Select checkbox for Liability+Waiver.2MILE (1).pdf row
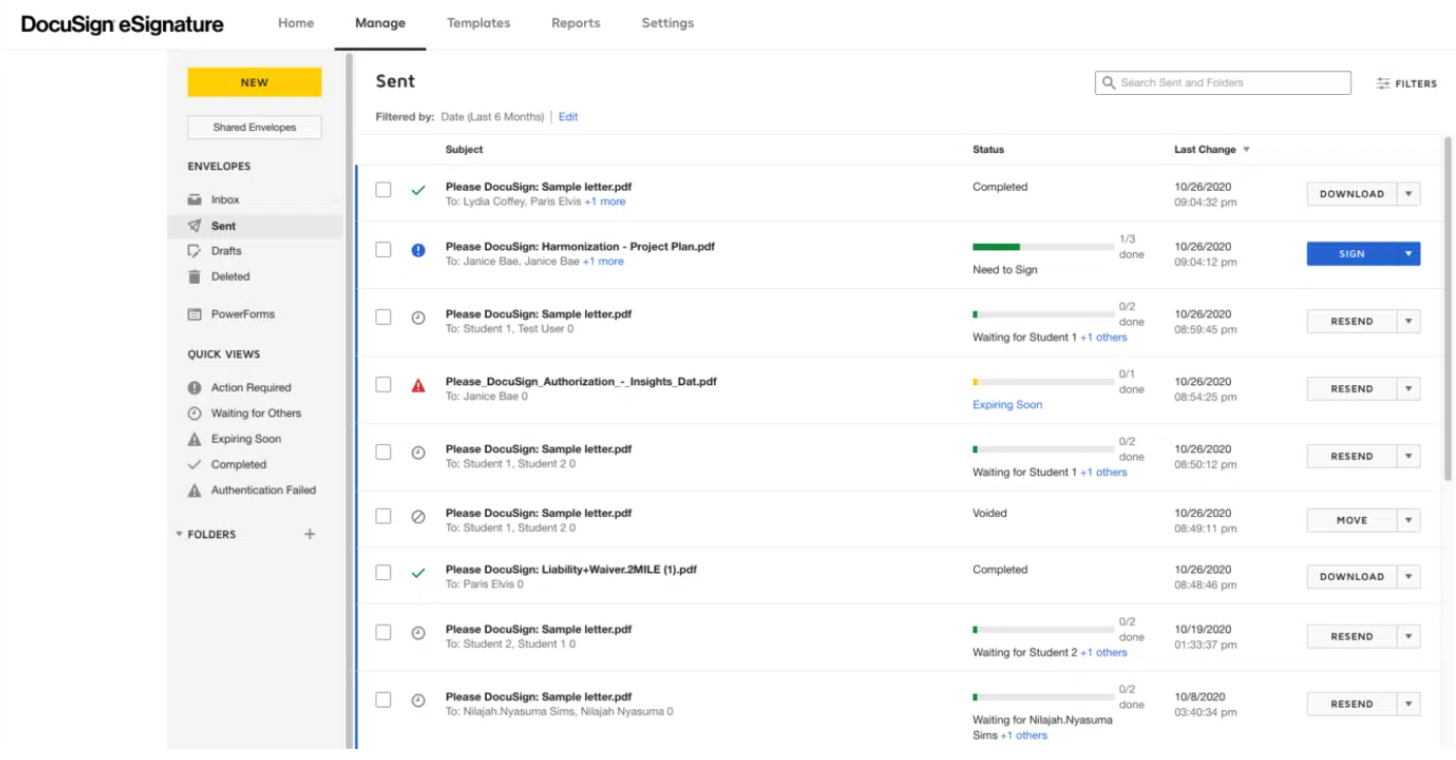This screenshot has height=760, width=1456. (383, 573)
